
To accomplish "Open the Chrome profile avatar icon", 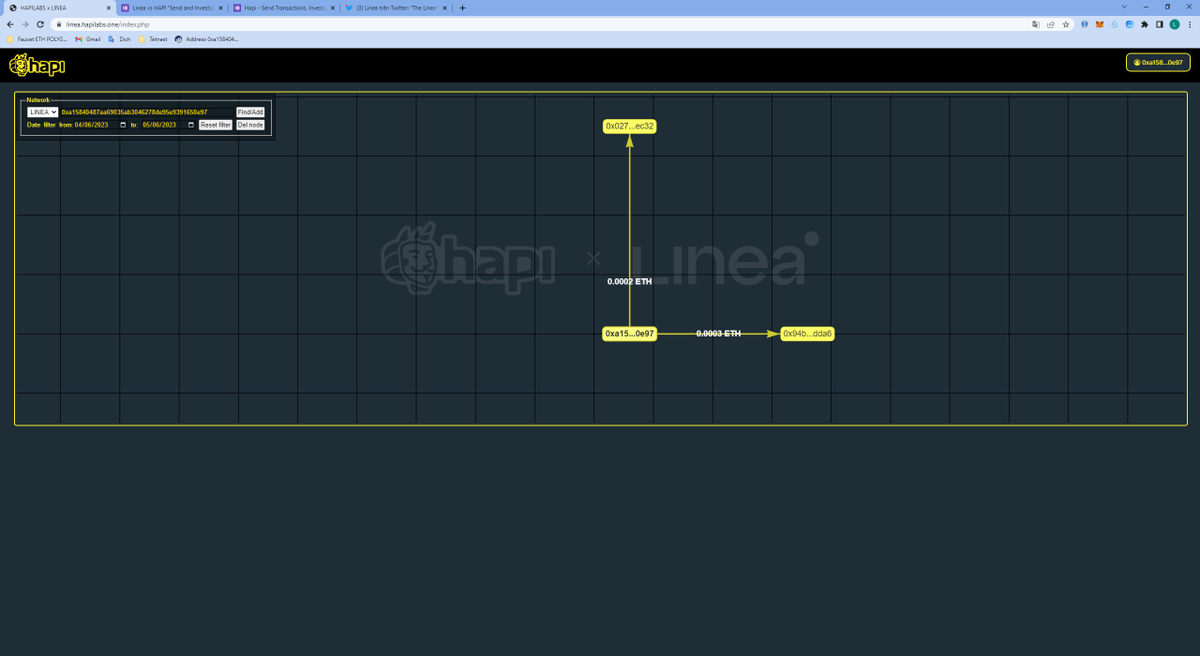I will coord(1175,24).
